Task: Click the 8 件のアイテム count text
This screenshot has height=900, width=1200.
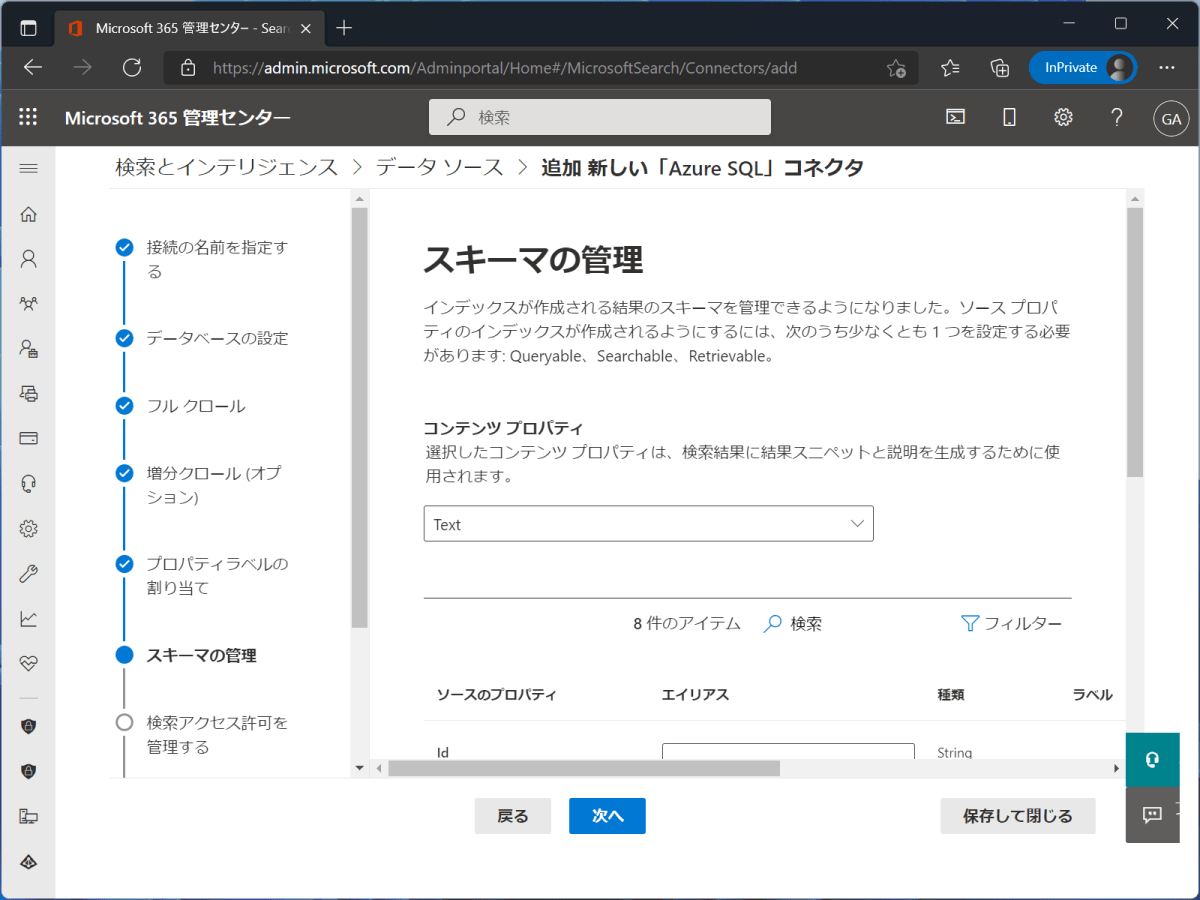Action: [x=687, y=623]
